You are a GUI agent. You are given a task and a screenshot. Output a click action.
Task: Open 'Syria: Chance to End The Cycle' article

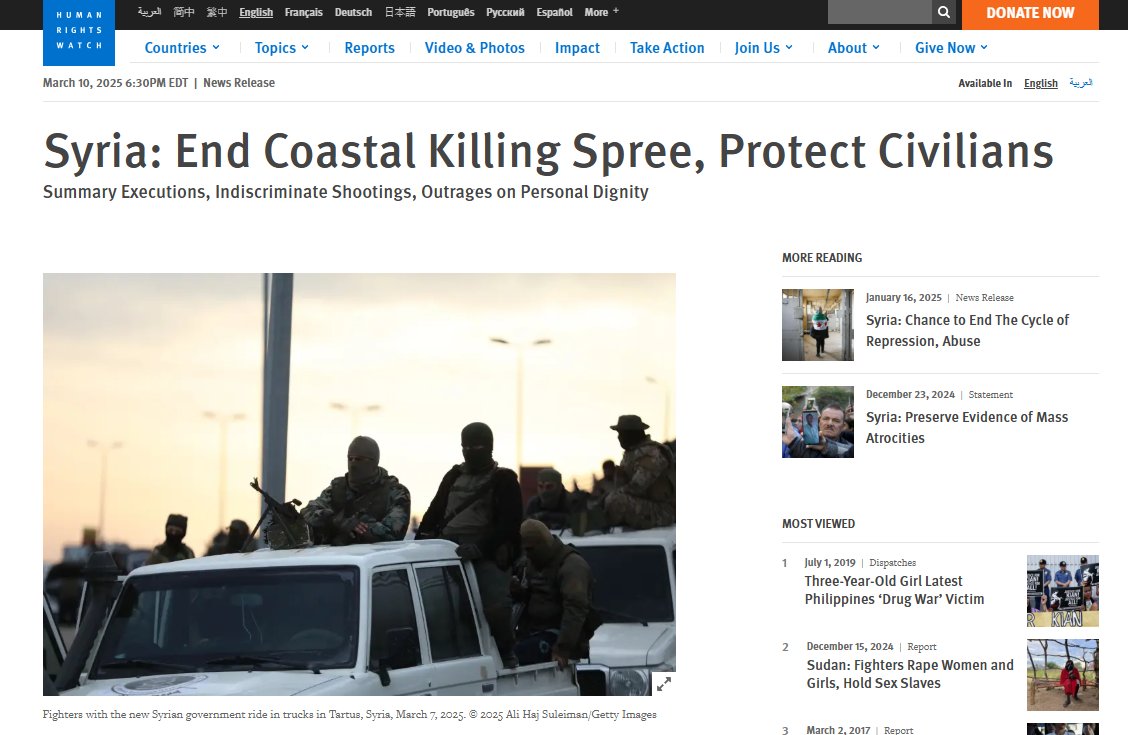coord(968,330)
